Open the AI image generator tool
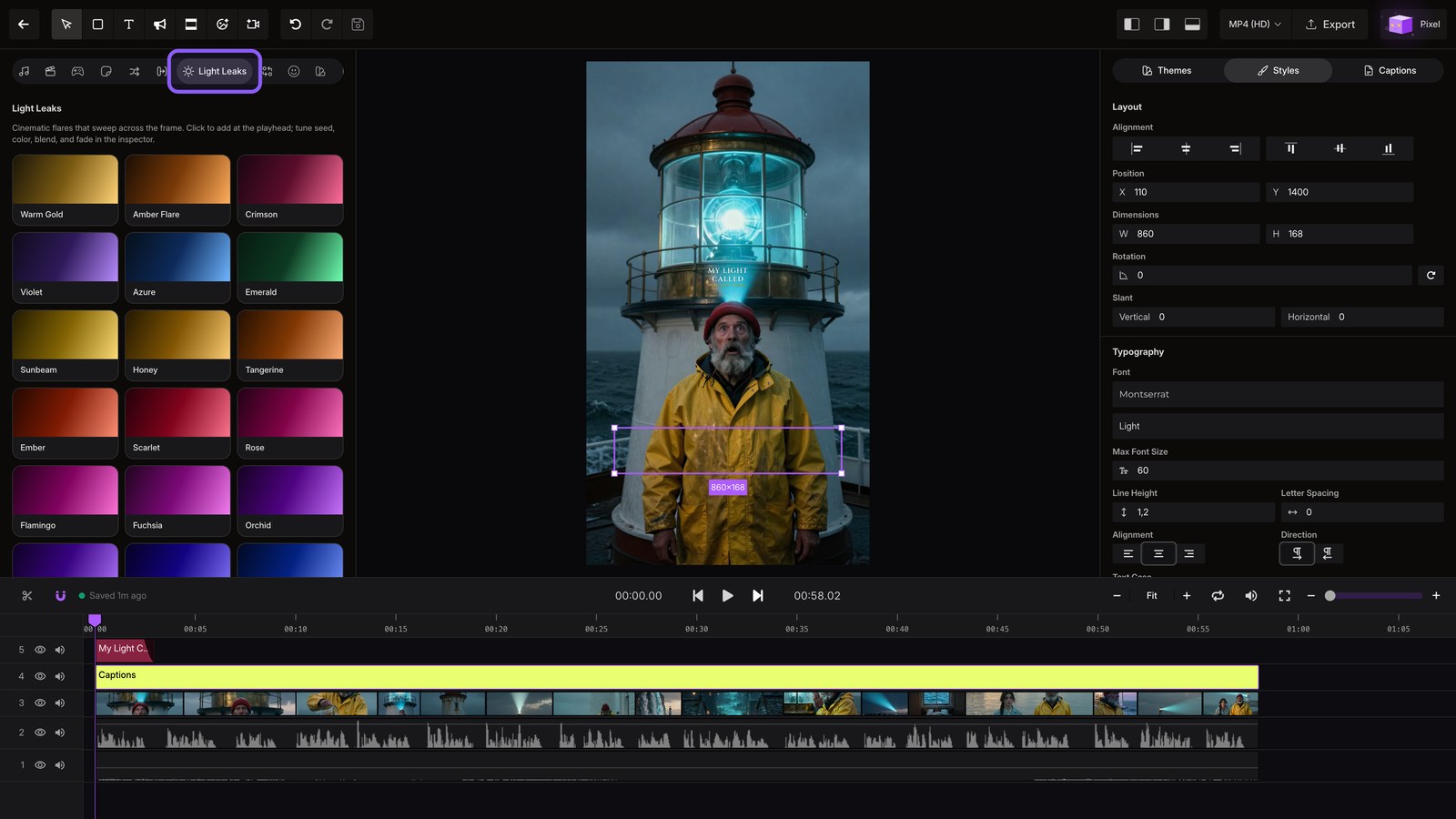 222,25
